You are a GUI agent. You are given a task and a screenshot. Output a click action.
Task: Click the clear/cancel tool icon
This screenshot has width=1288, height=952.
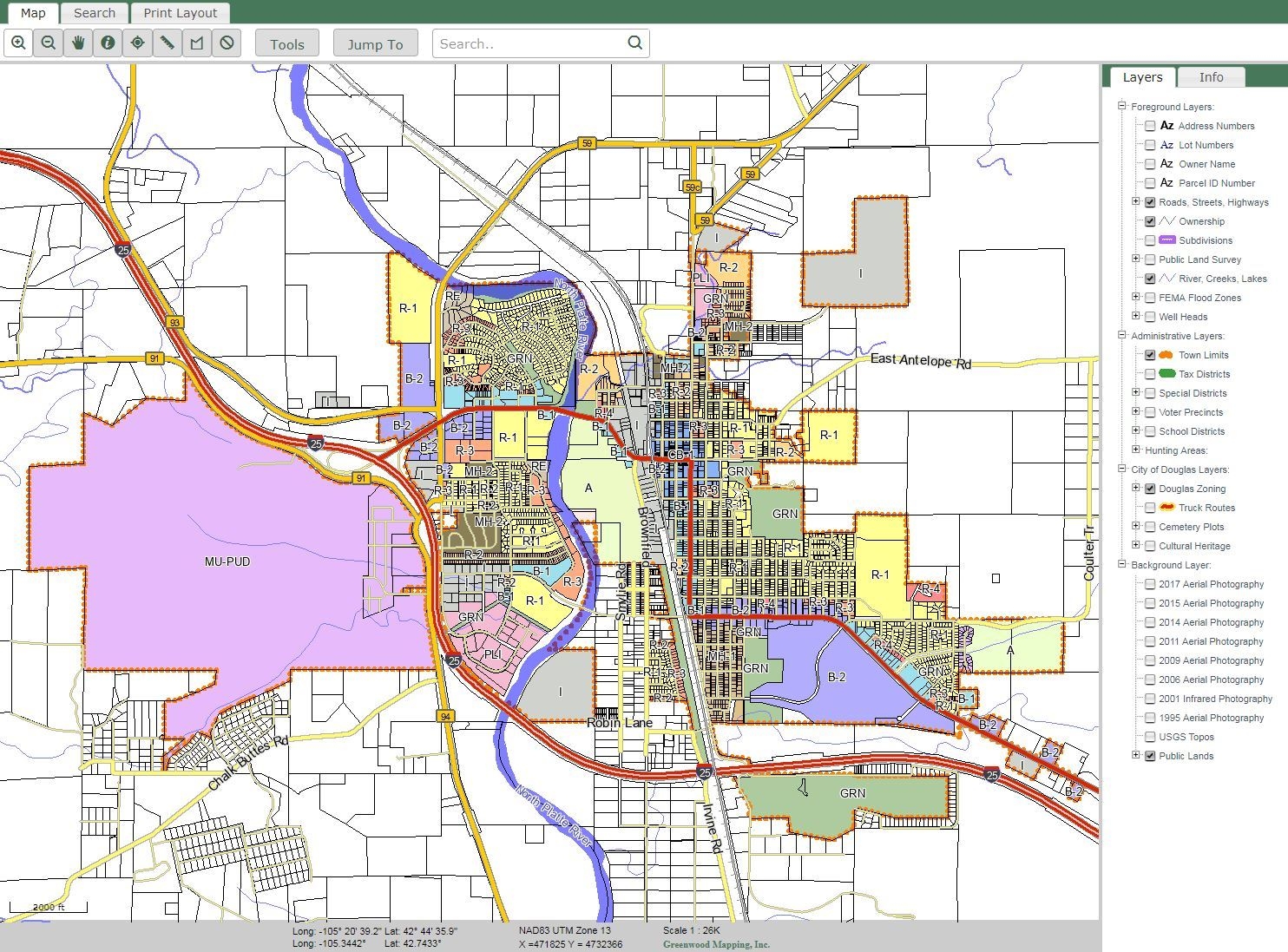coord(226,43)
